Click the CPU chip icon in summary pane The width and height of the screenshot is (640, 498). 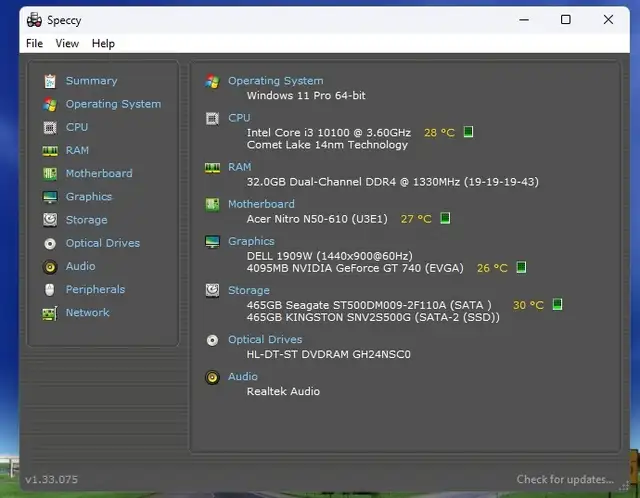(212, 119)
